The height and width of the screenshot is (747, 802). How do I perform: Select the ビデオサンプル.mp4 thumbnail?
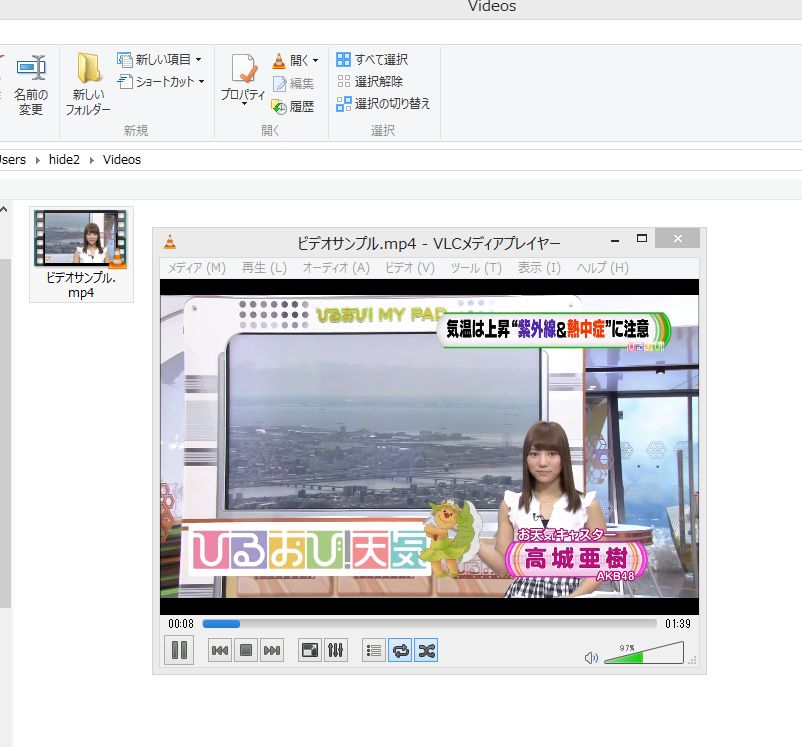pos(81,240)
